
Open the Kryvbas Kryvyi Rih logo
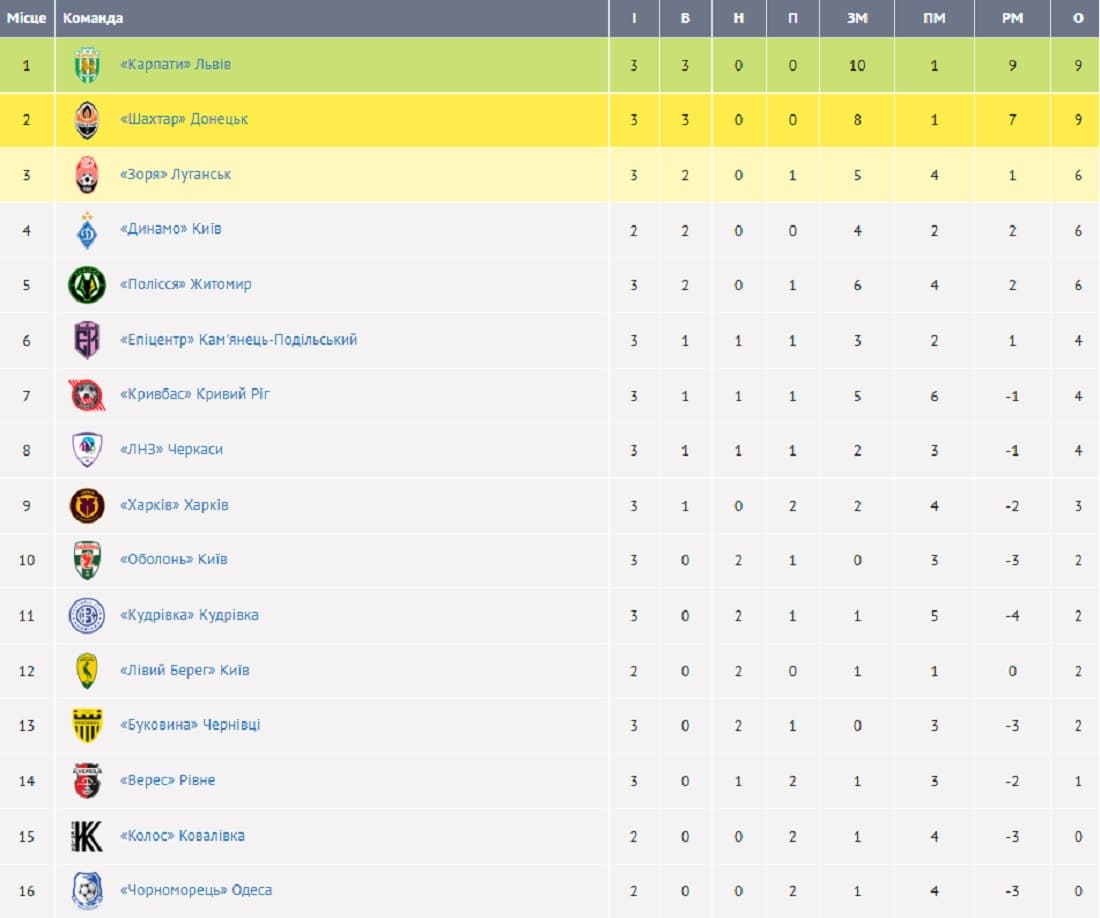pos(87,396)
